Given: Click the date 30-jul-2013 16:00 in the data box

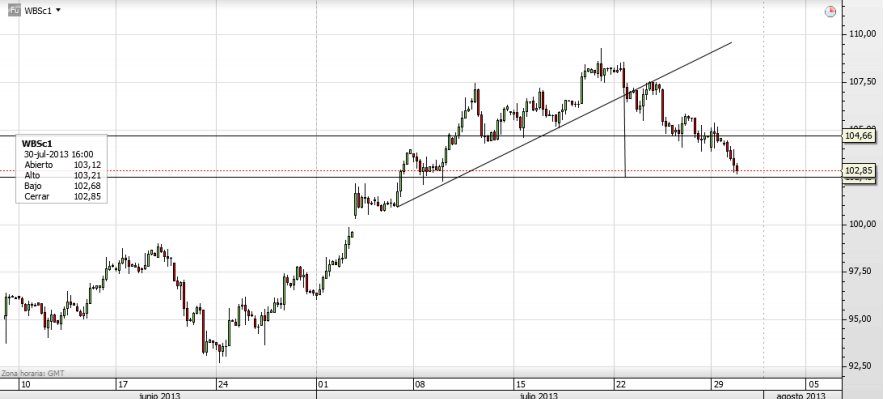Looking at the screenshot, I should pyautogui.click(x=59, y=154).
